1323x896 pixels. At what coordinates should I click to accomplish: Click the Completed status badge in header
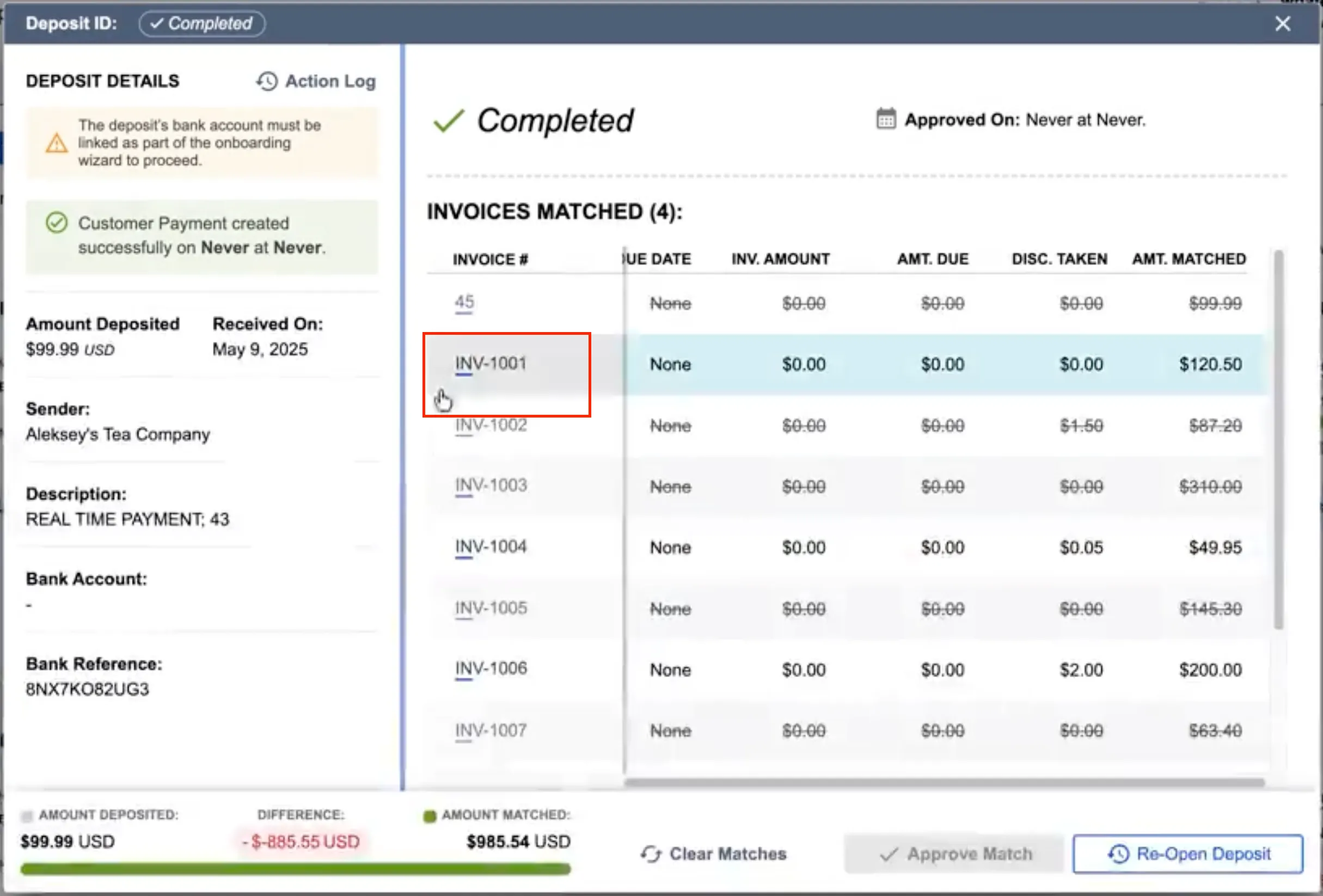click(201, 23)
